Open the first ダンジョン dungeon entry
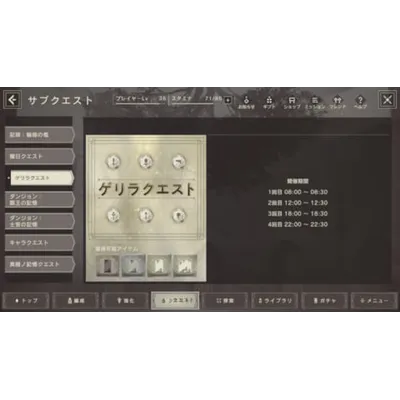The image size is (400, 400). tap(40, 200)
